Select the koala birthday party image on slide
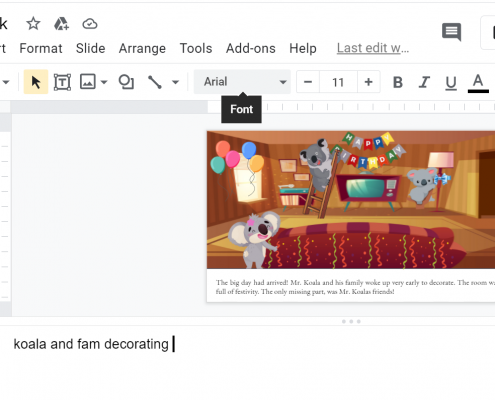Image resolution: width=495 pixels, height=400 pixels. [351, 200]
